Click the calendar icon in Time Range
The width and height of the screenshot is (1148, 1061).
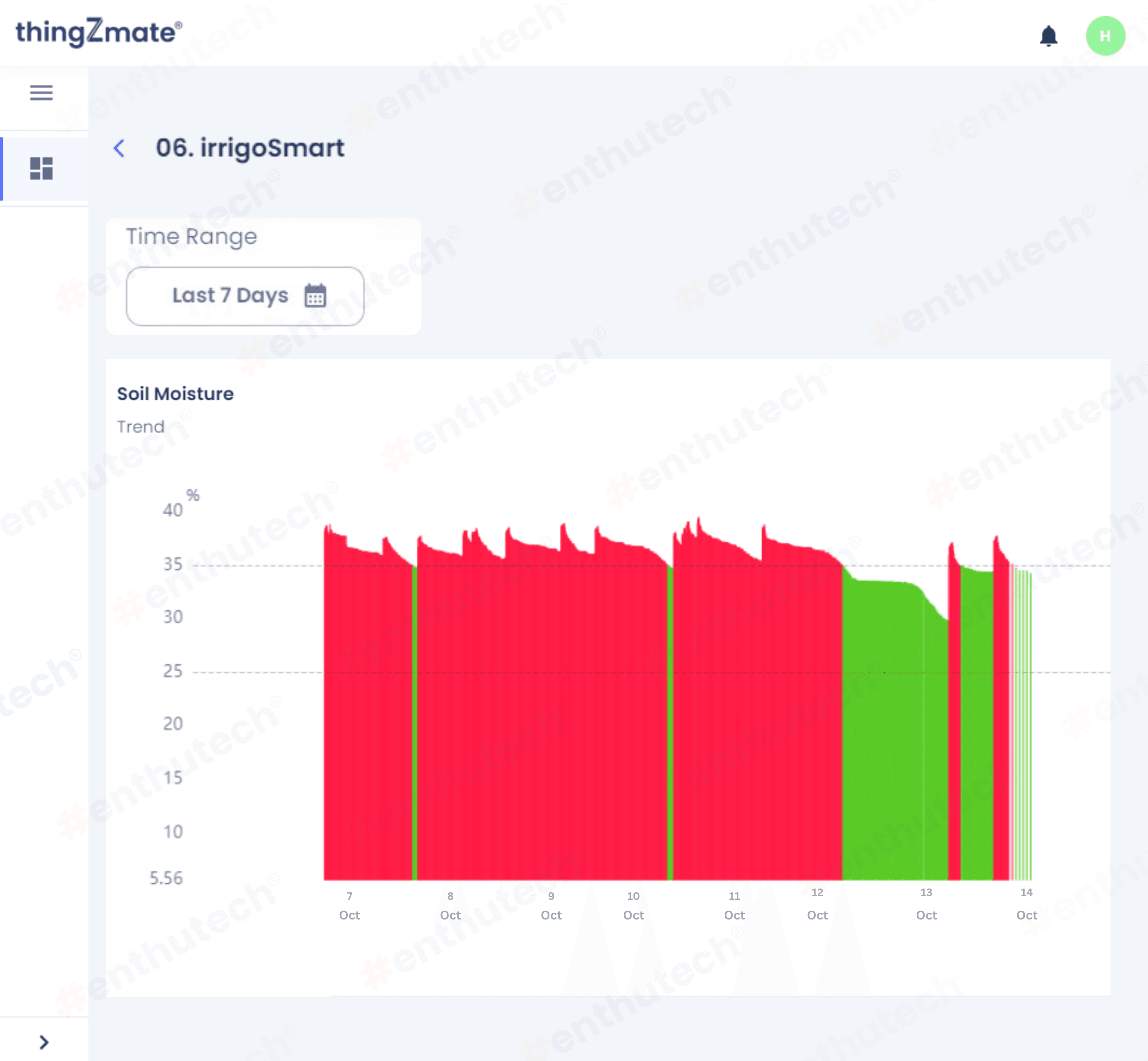[x=315, y=296]
